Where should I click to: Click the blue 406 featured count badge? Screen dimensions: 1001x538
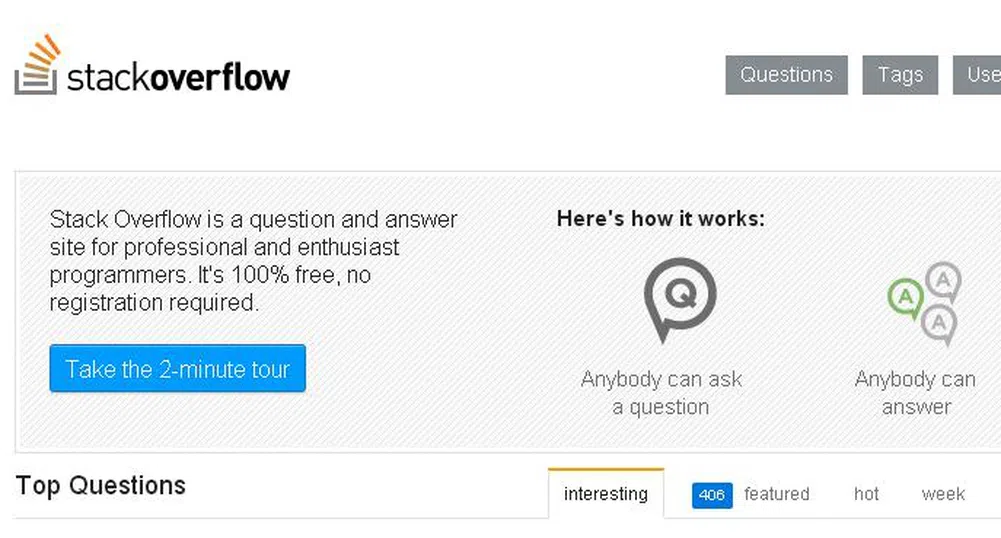(x=712, y=495)
